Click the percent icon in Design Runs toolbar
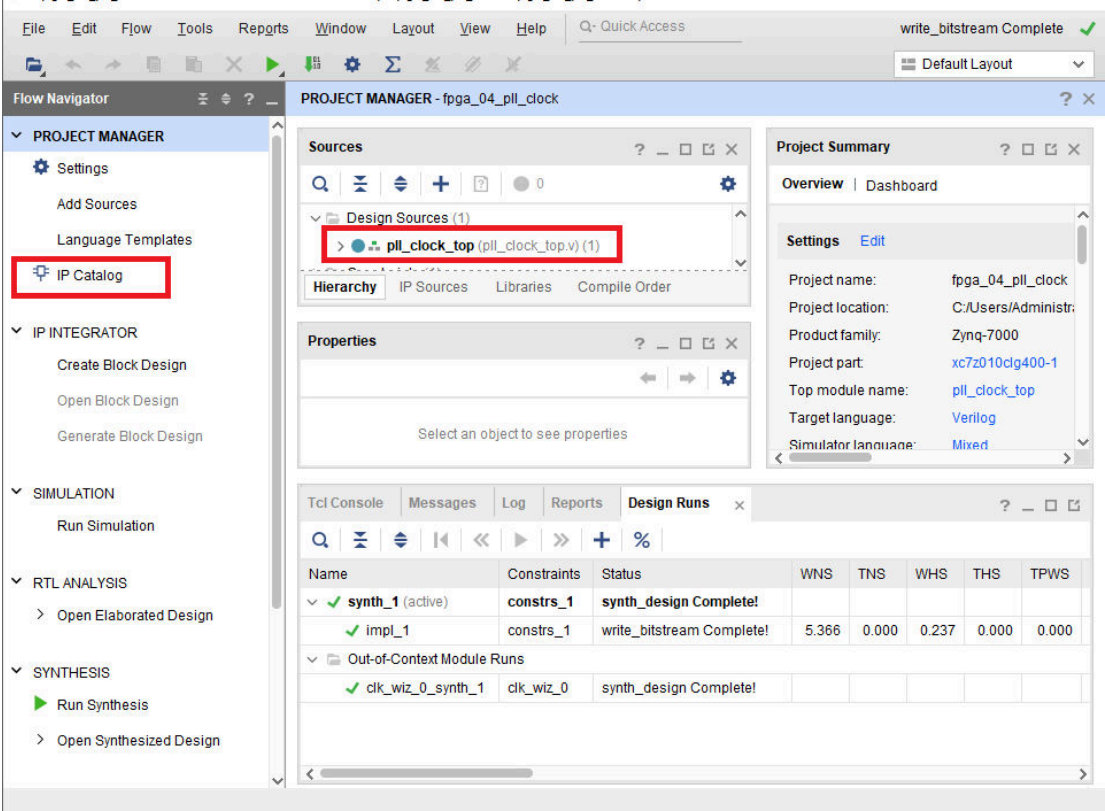 click(x=642, y=540)
